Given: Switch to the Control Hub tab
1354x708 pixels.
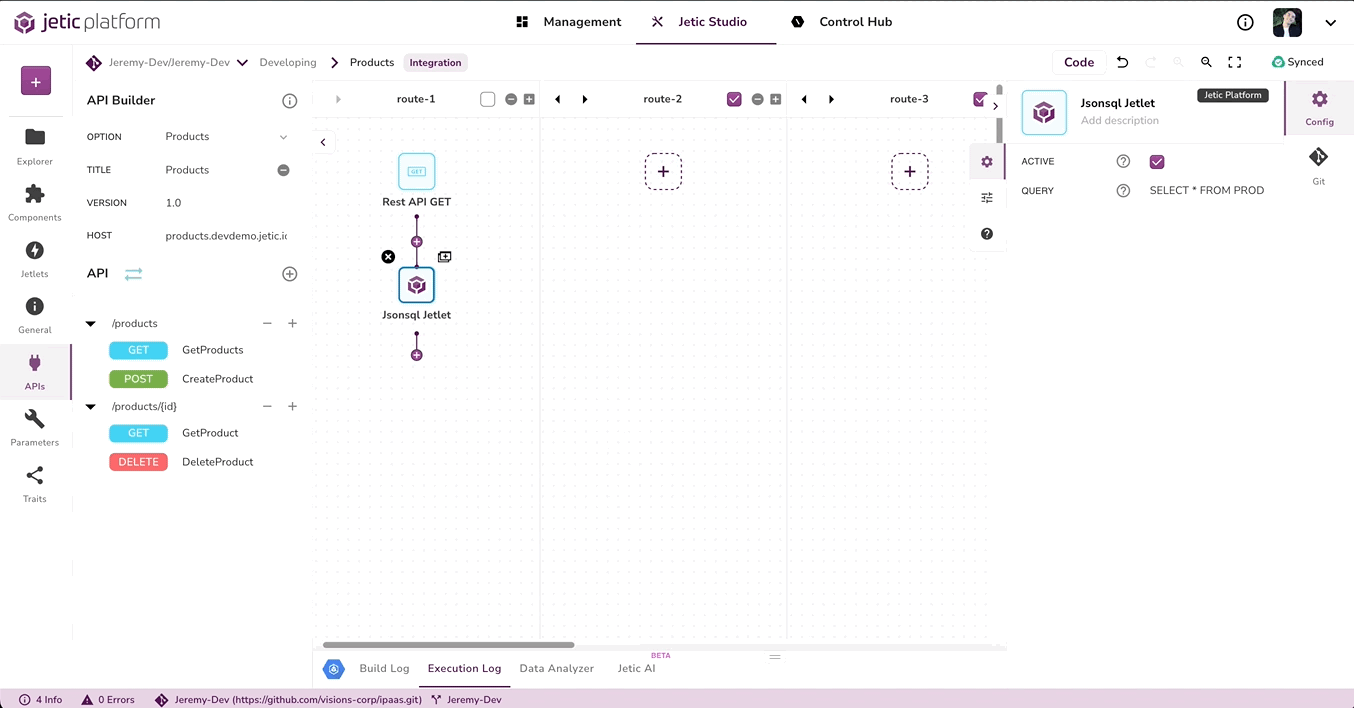Looking at the screenshot, I should tap(841, 22).
